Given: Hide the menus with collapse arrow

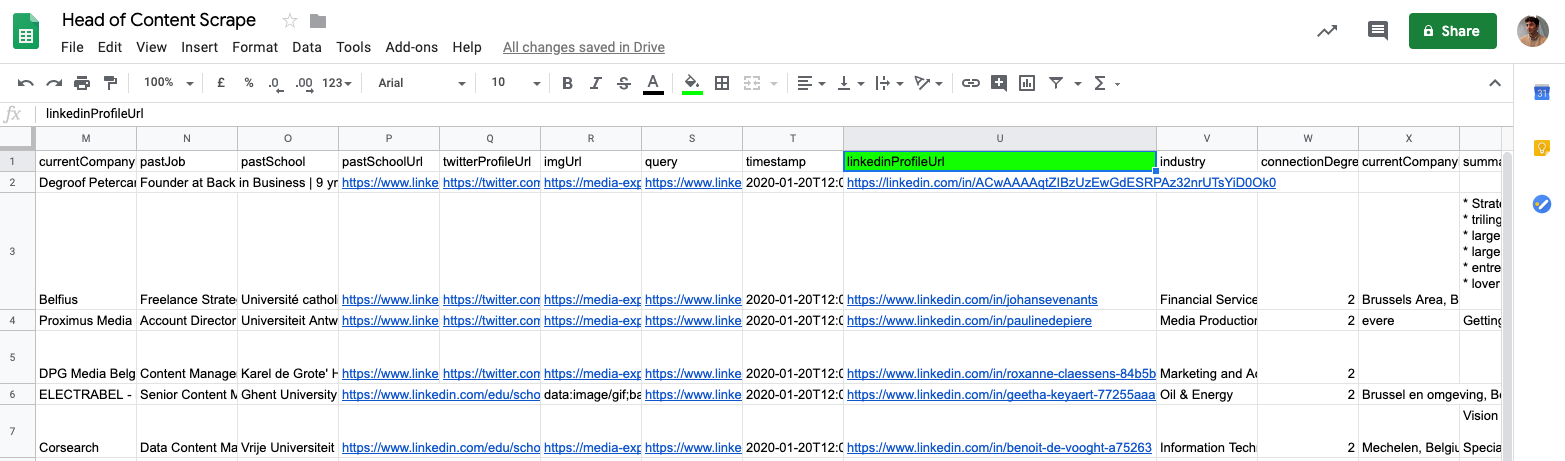Looking at the screenshot, I should point(1494,83).
